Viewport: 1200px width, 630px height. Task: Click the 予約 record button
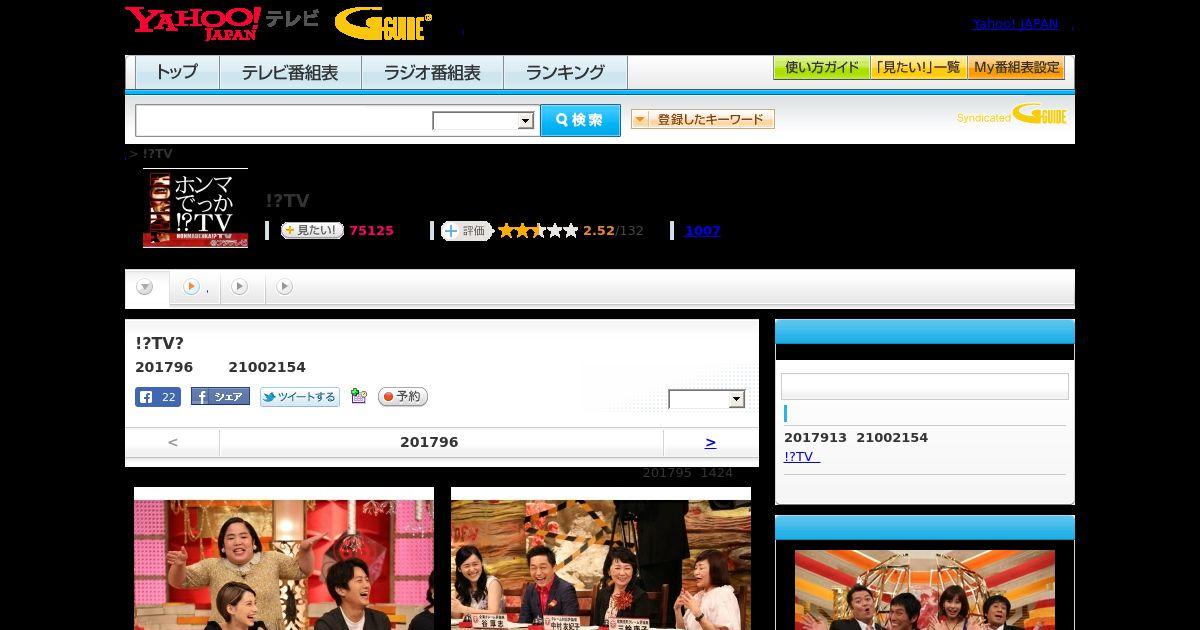[x=402, y=397]
